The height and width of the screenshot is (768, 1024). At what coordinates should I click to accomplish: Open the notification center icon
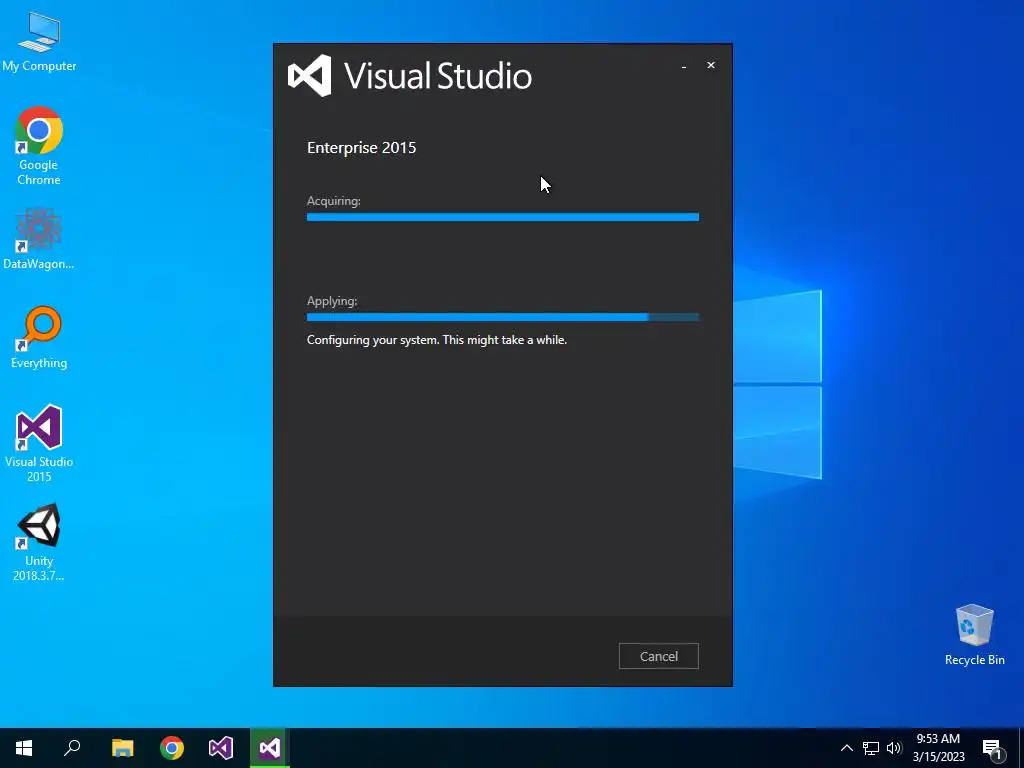[x=993, y=749]
